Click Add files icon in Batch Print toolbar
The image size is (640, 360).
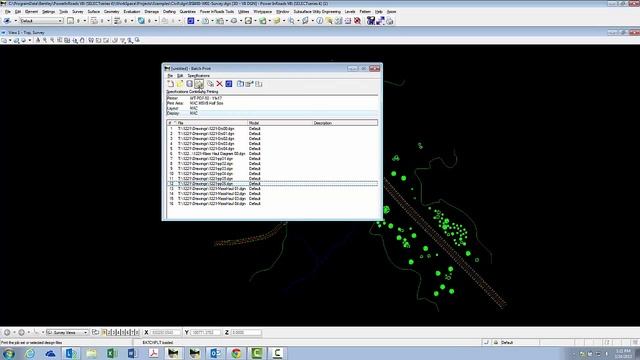tap(210, 84)
